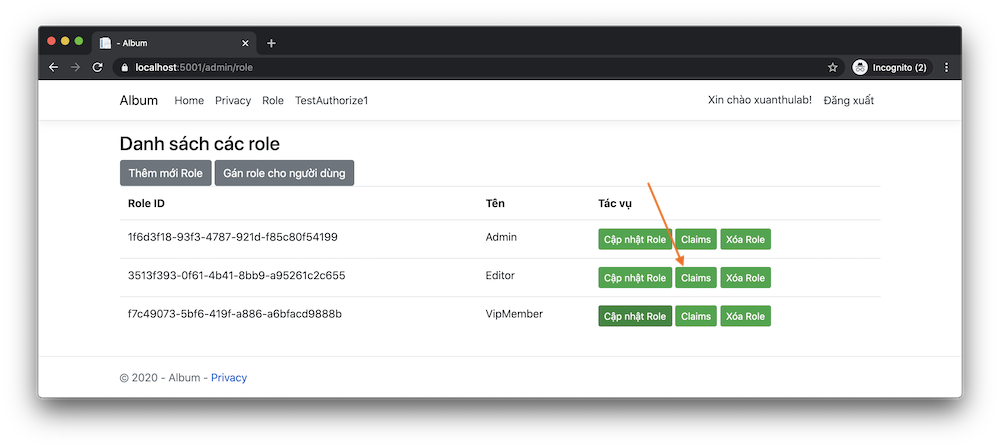
Task: Click role ID f7c49073-5bf6-419f-a886-a6bfacd9888b
Action: click(235, 314)
